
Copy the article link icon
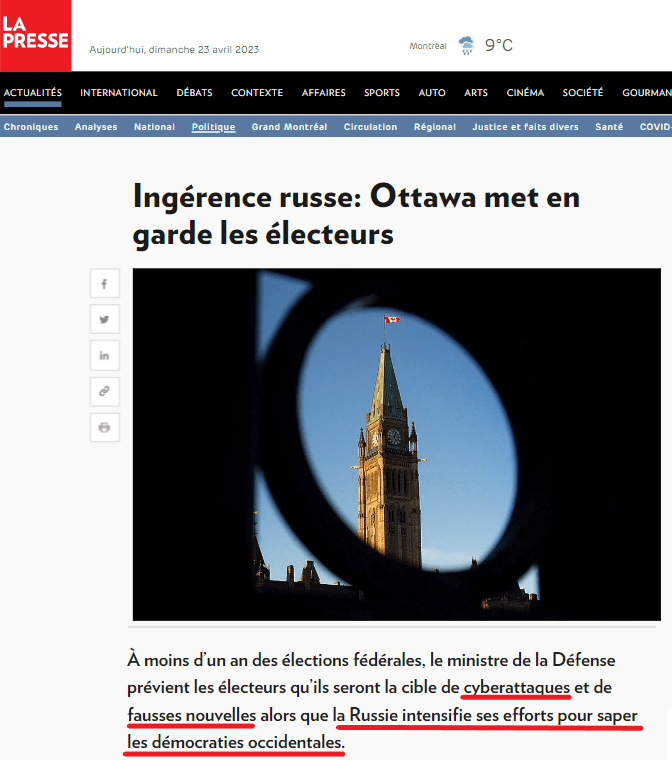[x=104, y=391]
